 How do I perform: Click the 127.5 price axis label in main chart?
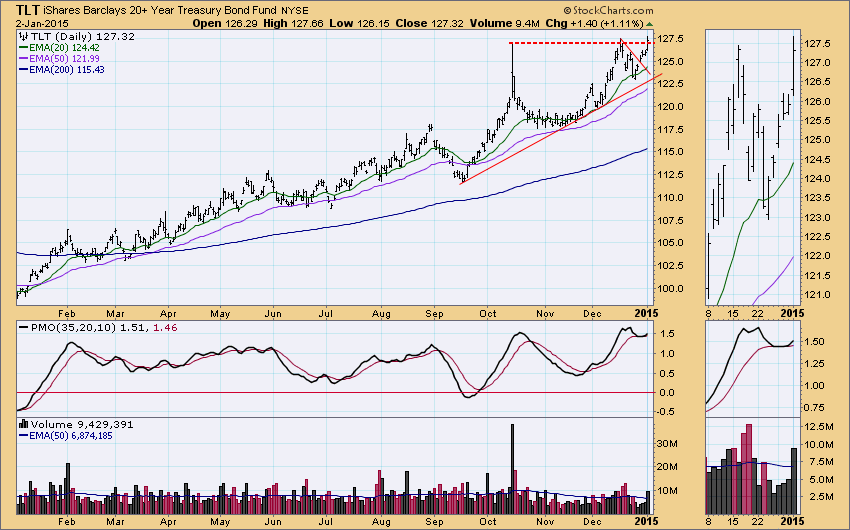coord(672,38)
